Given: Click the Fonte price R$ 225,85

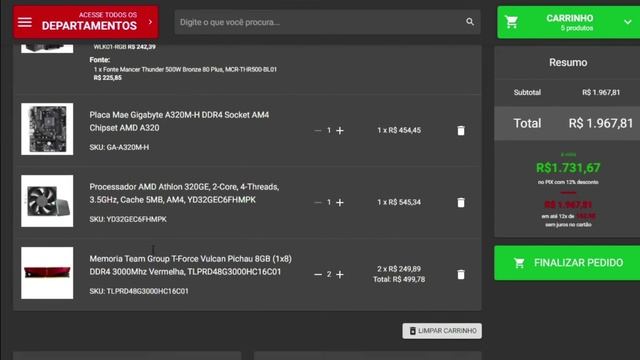Looking at the screenshot, I should [107, 78].
